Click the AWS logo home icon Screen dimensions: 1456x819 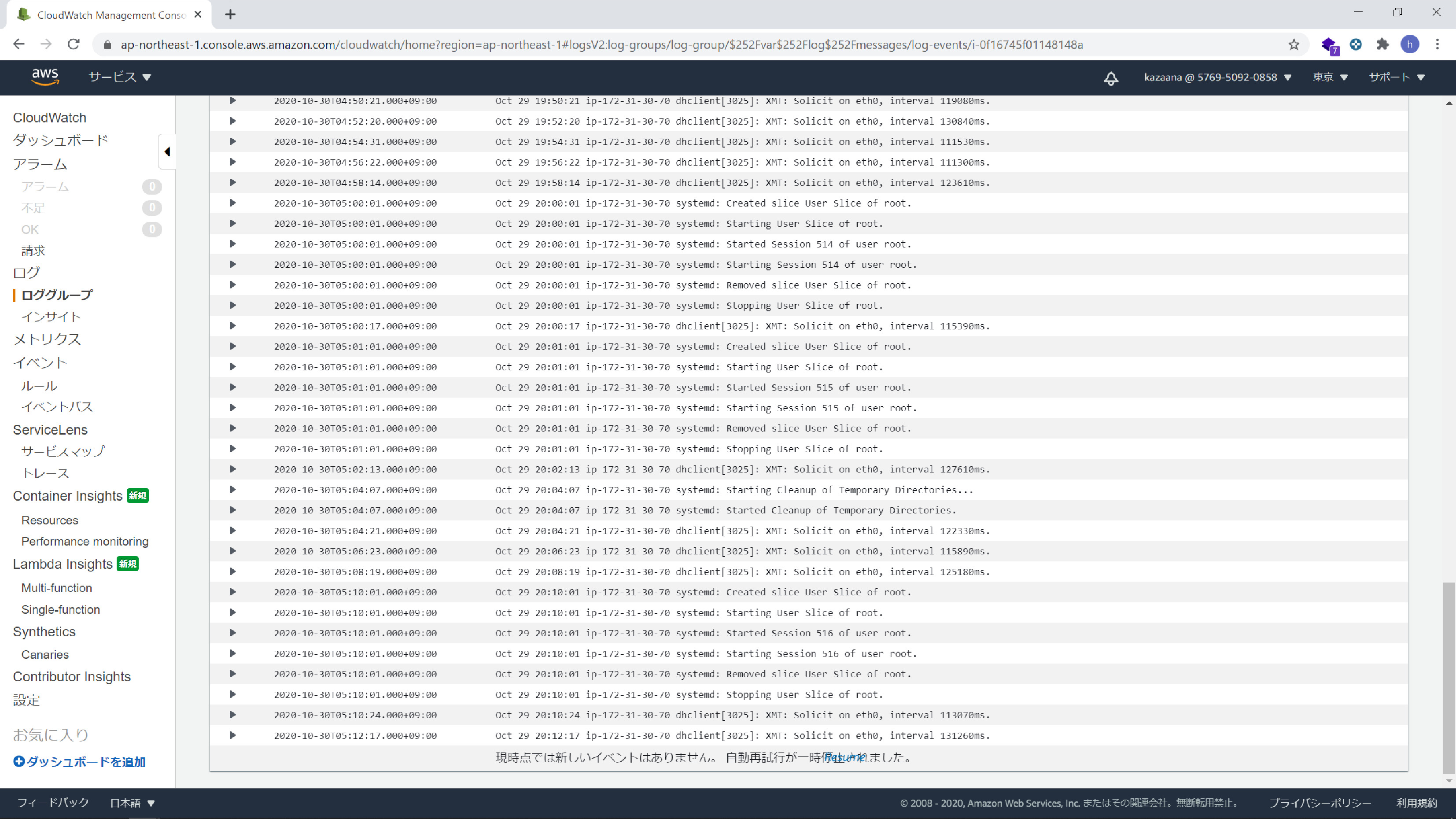pyautogui.click(x=45, y=77)
